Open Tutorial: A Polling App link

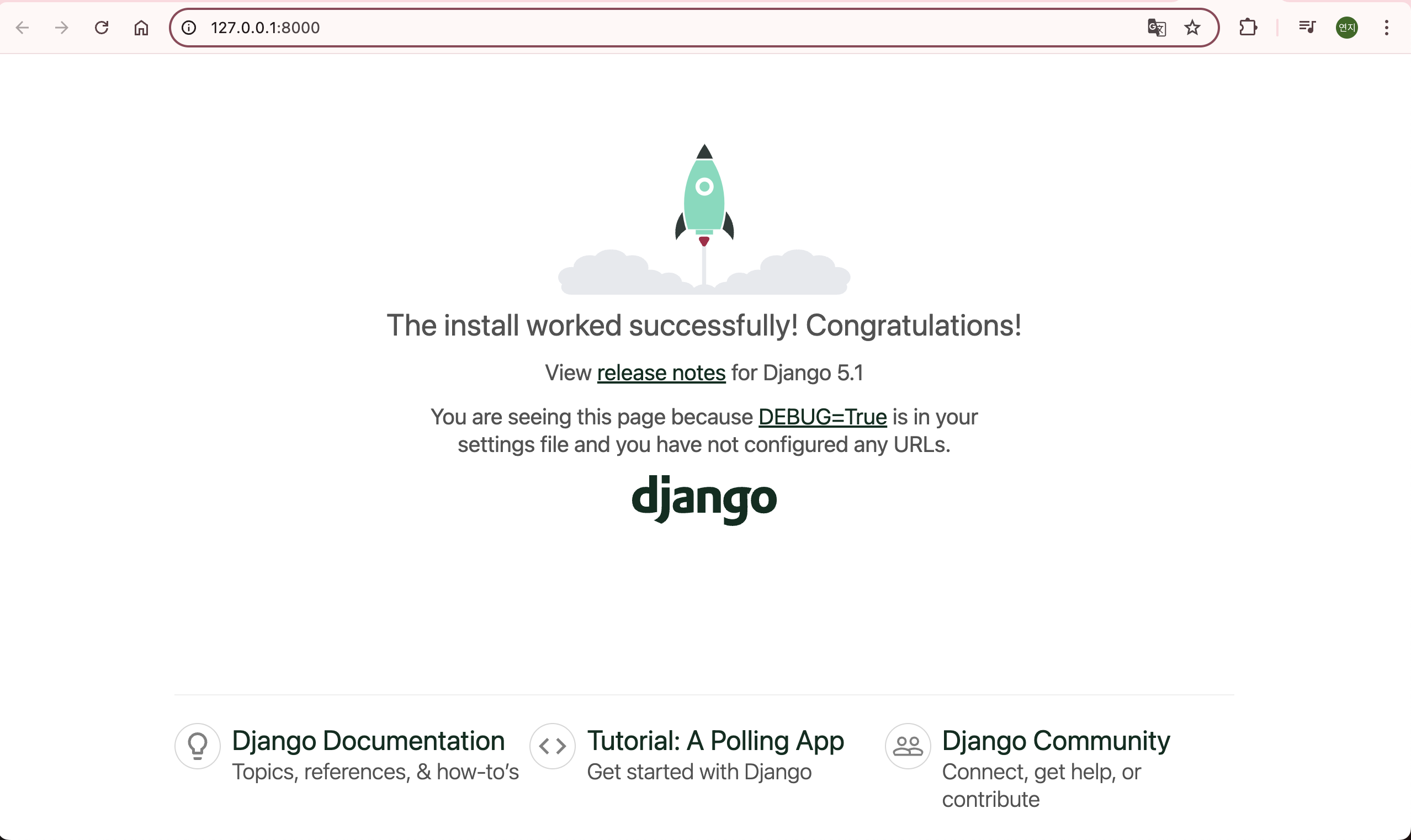coord(715,741)
